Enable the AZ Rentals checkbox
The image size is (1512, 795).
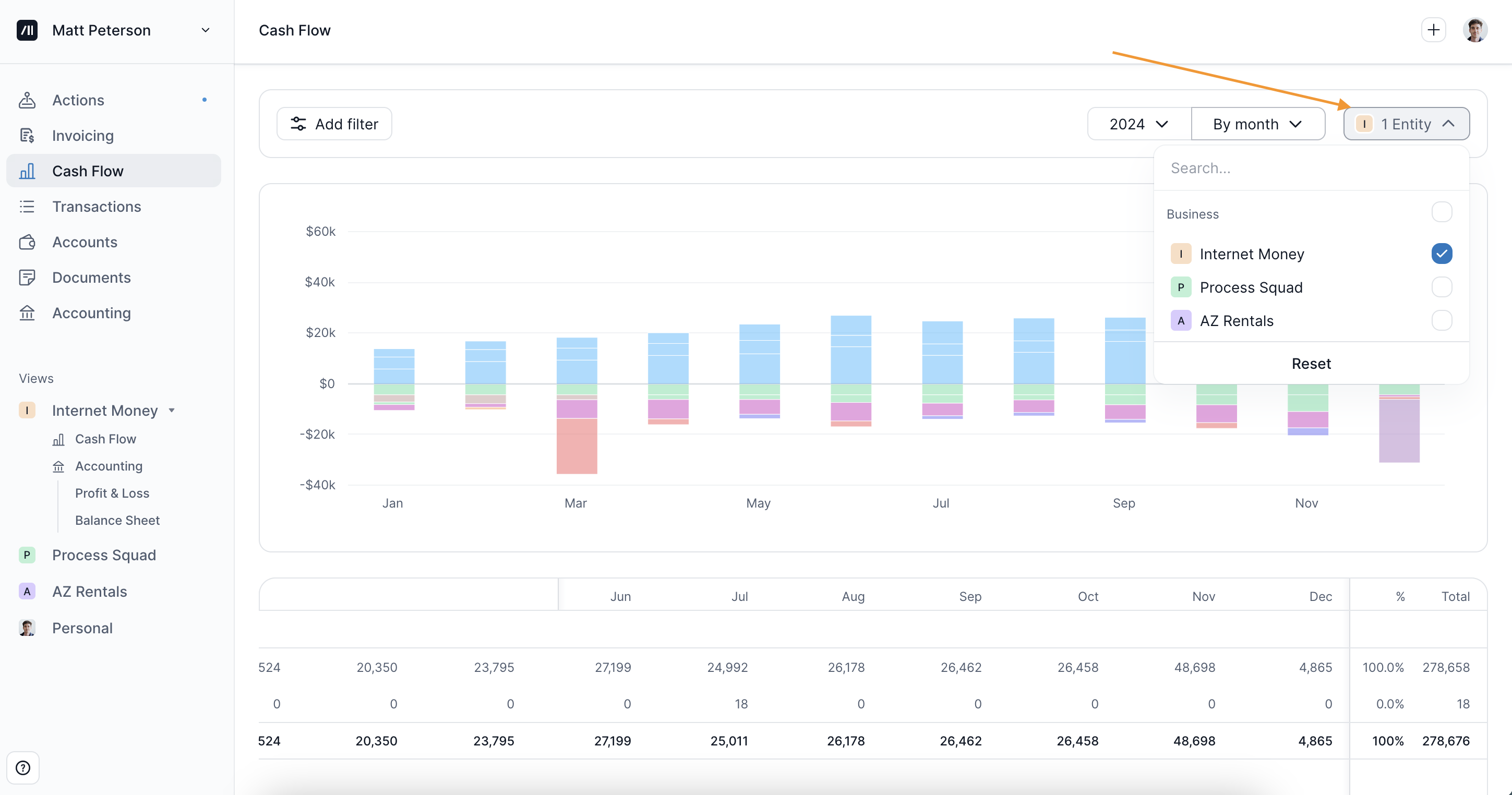(1442, 320)
